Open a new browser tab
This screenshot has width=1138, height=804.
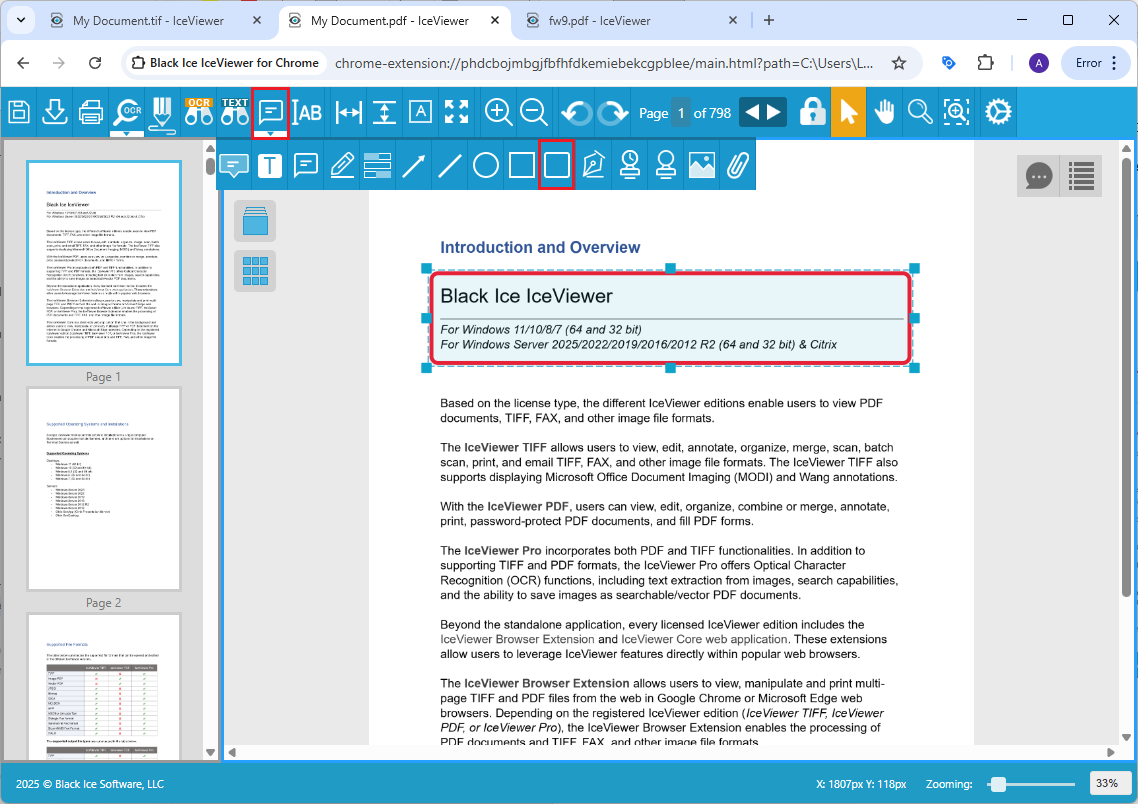[769, 20]
